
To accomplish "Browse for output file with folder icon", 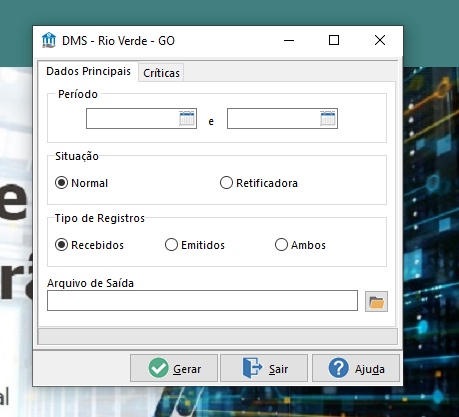I will pos(376,302).
